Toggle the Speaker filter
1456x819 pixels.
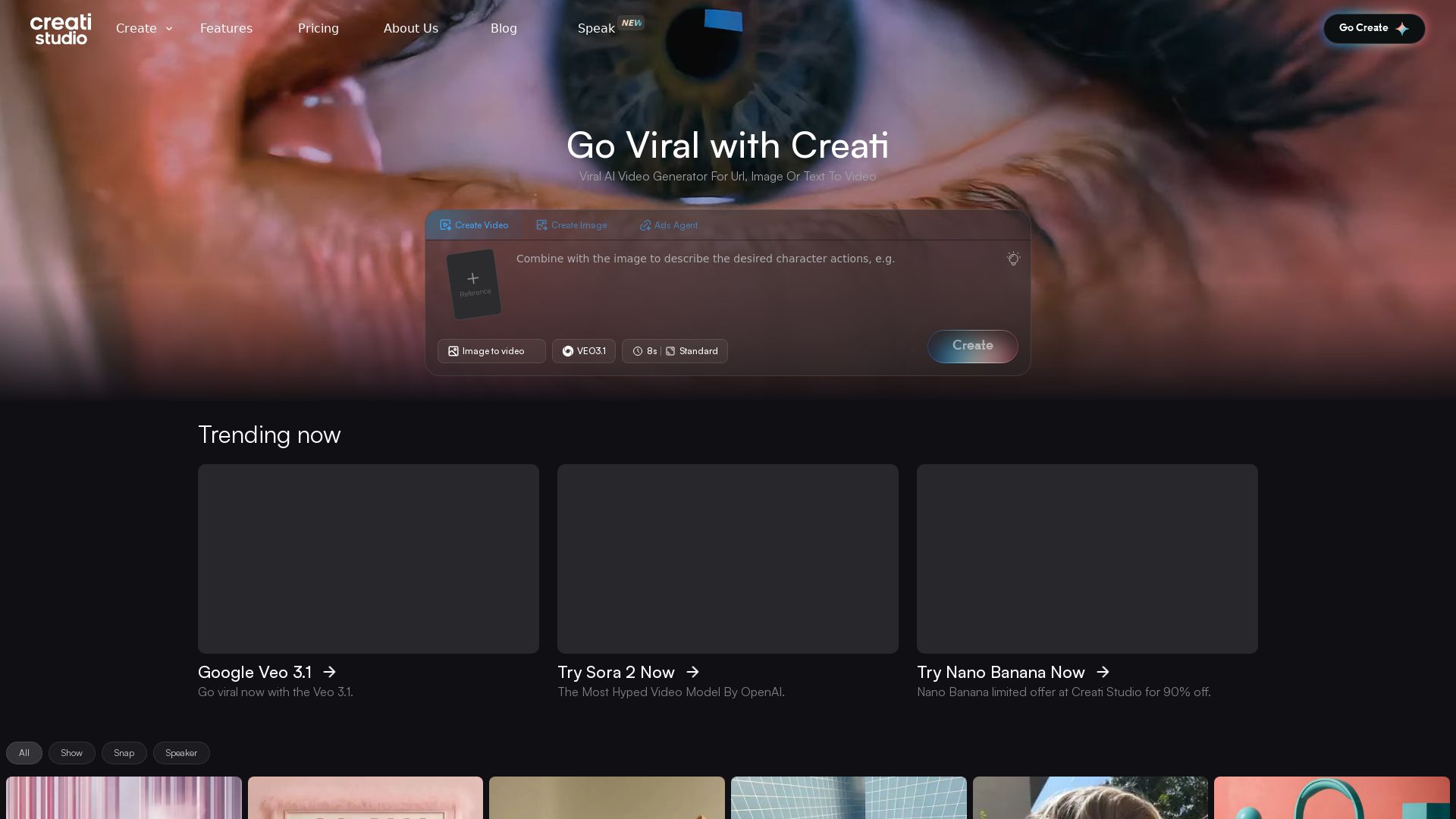(181, 752)
